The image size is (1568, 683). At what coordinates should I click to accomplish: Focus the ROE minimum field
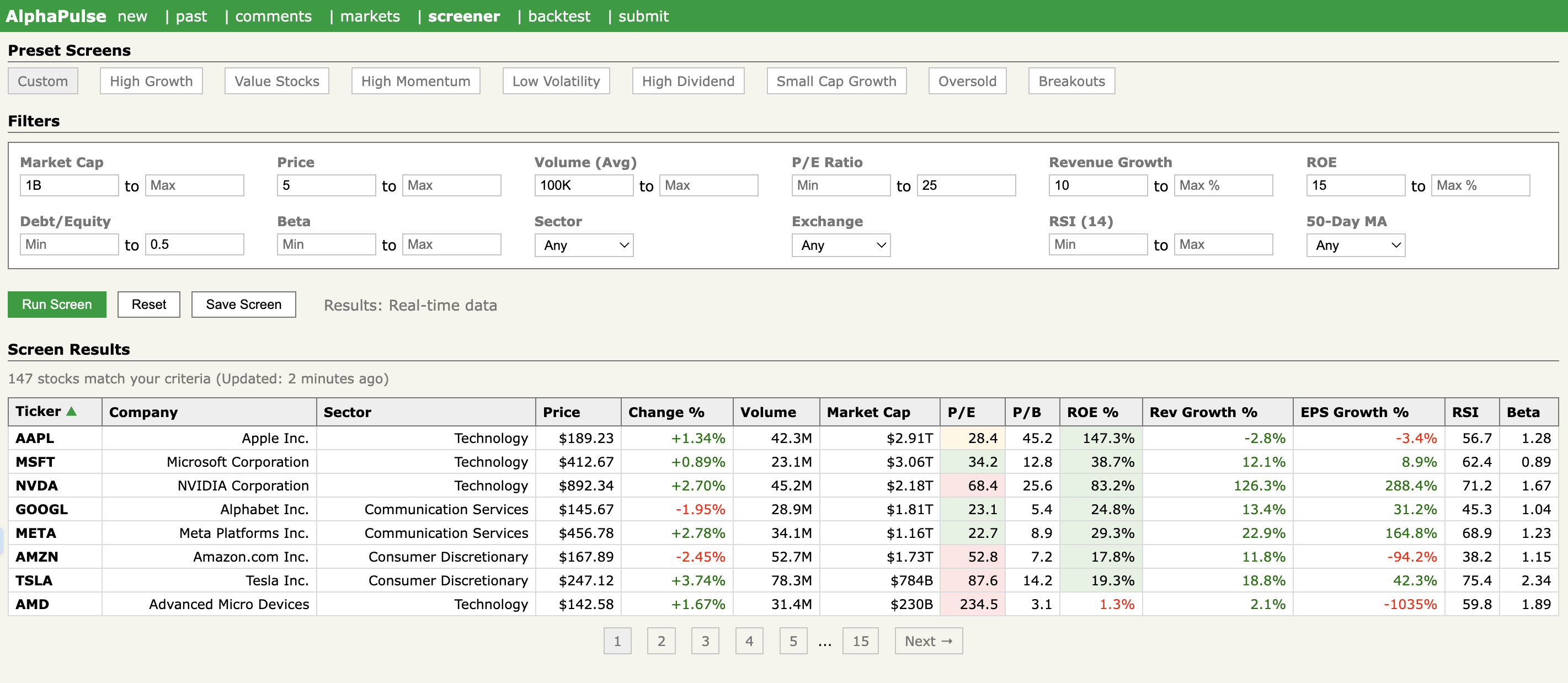tap(1355, 186)
